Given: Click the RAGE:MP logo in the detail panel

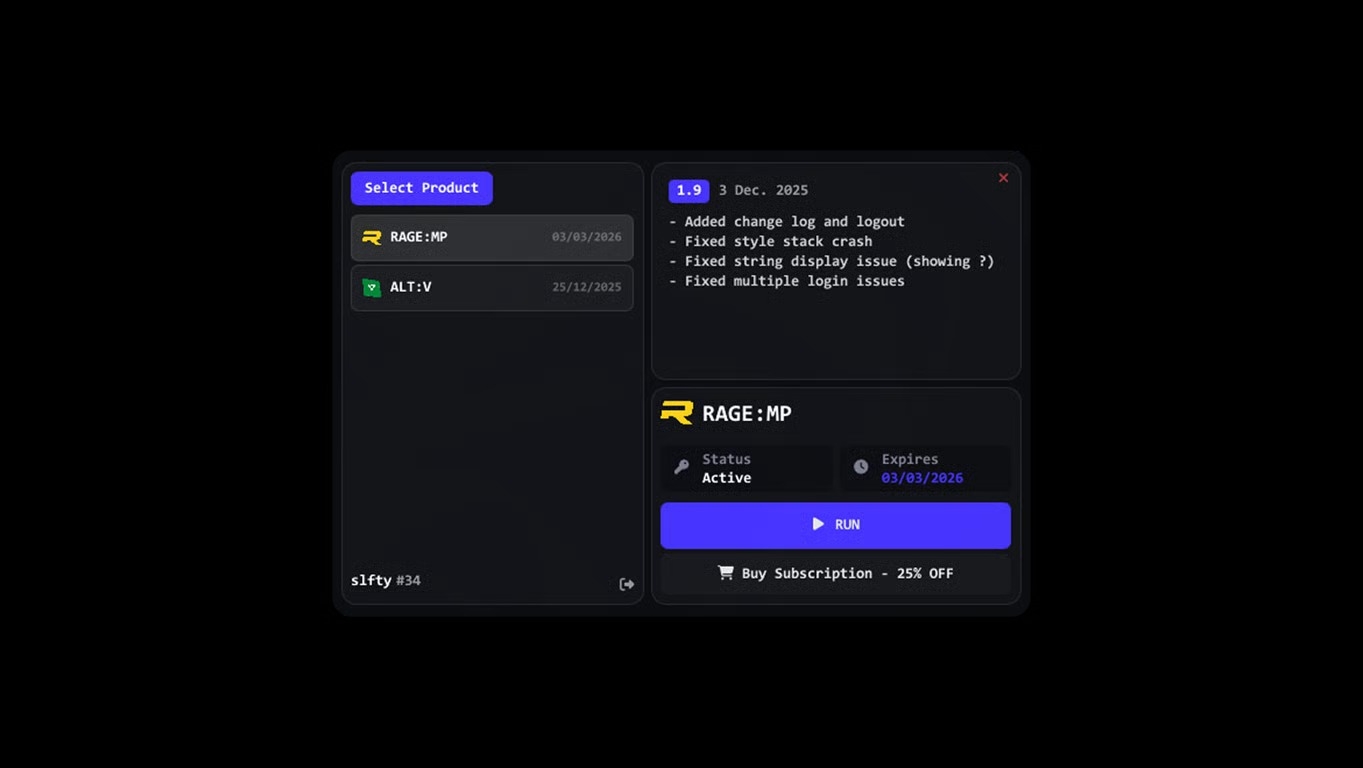Looking at the screenshot, I should click(674, 412).
